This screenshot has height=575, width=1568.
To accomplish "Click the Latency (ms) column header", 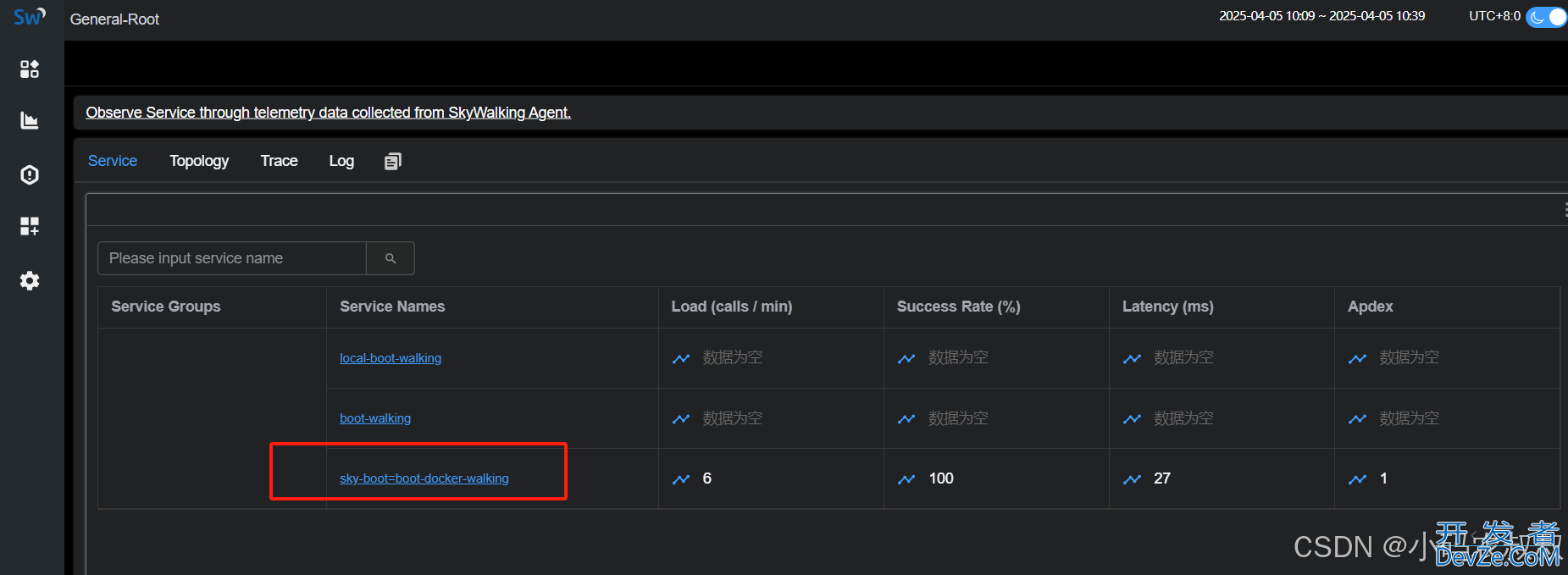I will (x=1168, y=307).
